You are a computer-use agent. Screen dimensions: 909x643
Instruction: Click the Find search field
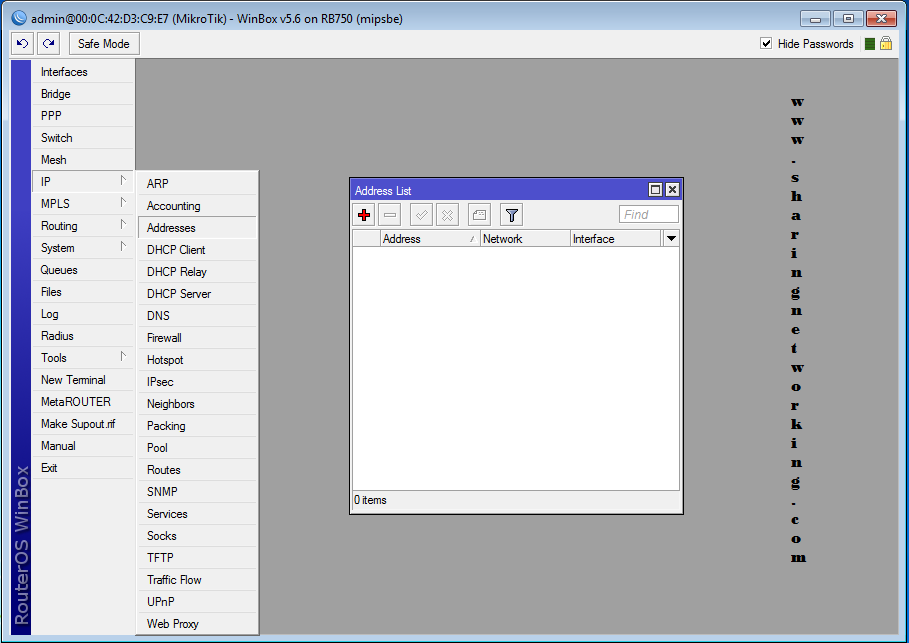[x=648, y=215]
